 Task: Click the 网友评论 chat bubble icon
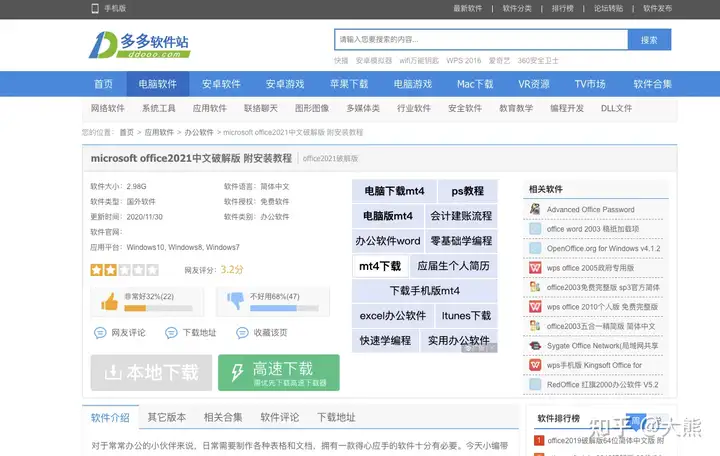point(100,333)
